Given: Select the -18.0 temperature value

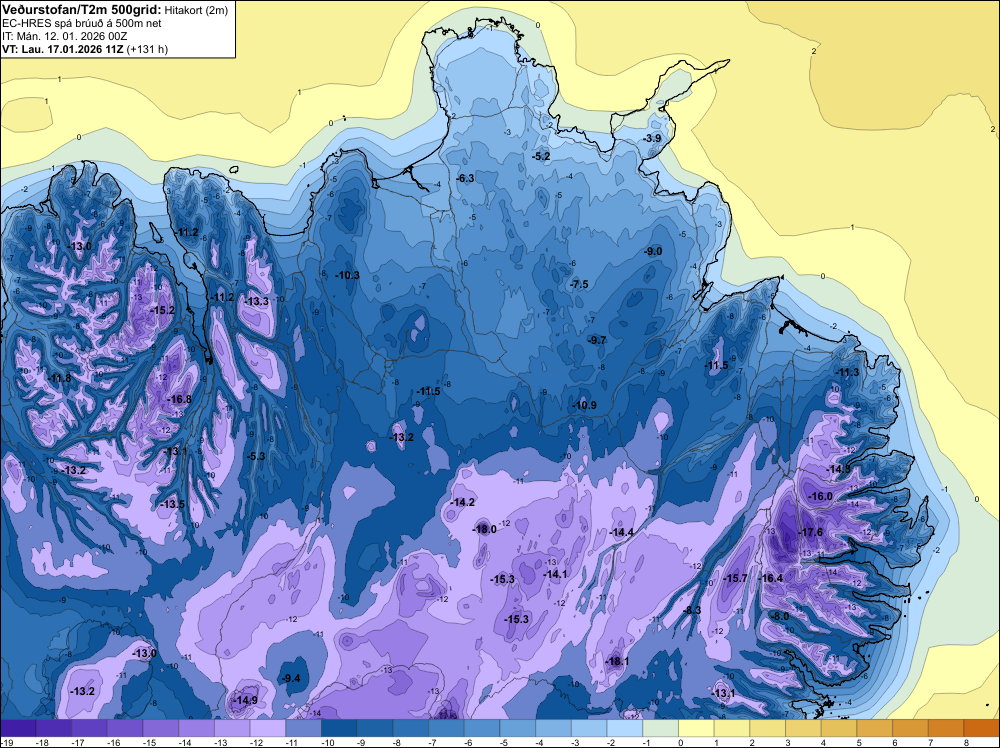Looking at the screenshot, I should tap(484, 529).
